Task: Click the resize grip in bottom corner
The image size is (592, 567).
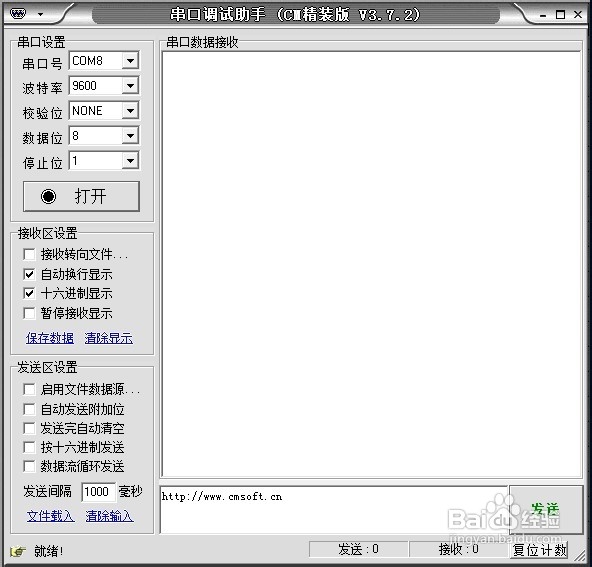Action: tap(580, 556)
